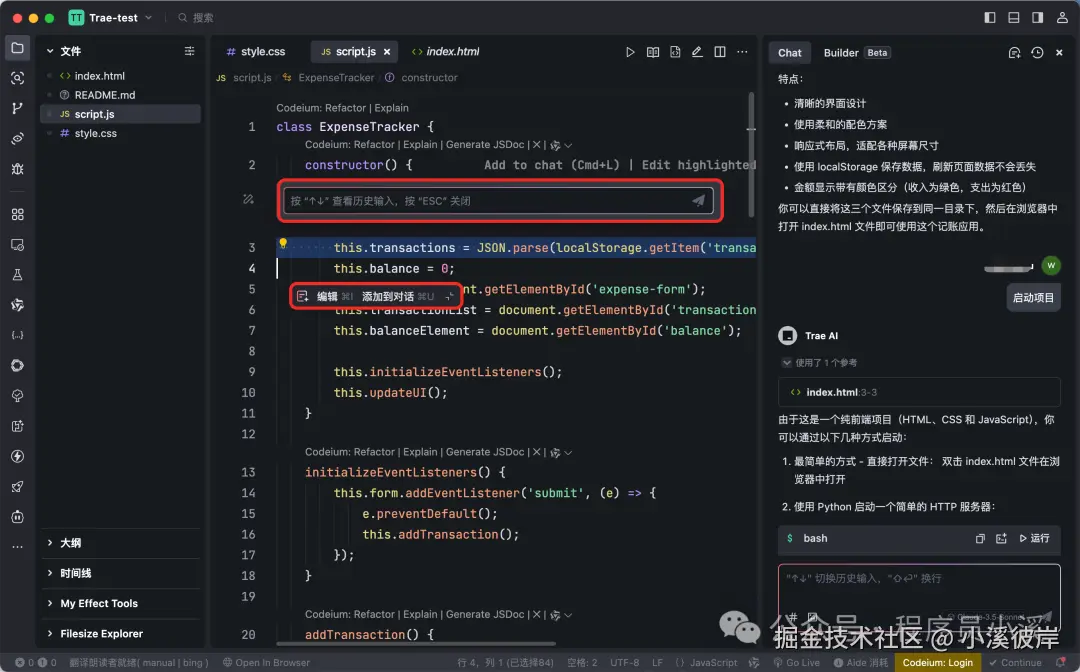Click the pencil edit icon in editor toolbar

pyautogui.click(x=697, y=52)
